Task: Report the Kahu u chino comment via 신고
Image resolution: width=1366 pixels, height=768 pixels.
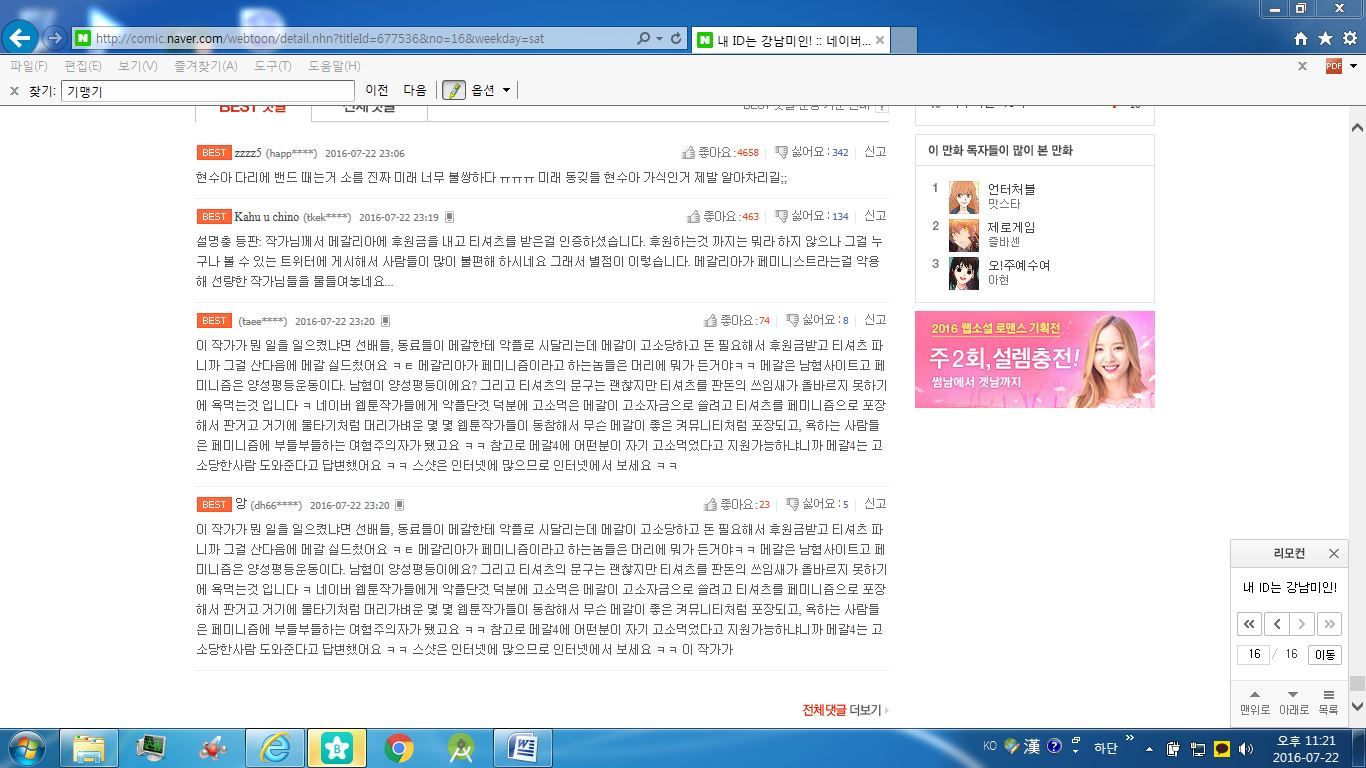Action: (x=875, y=216)
